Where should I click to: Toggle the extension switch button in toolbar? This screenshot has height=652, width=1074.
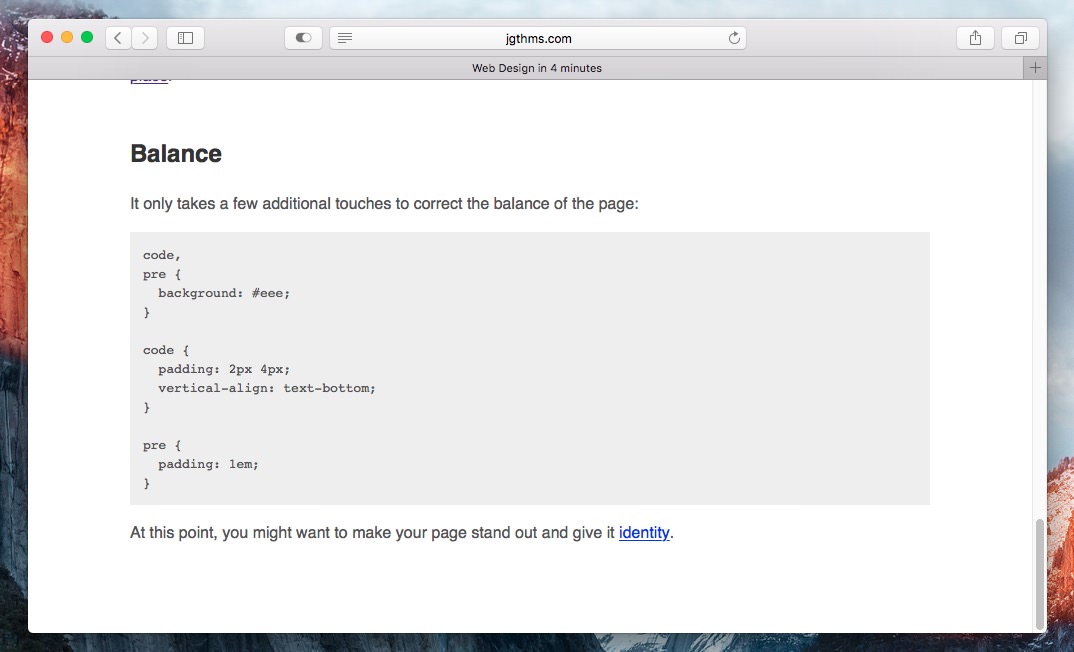(x=303, y=38)
